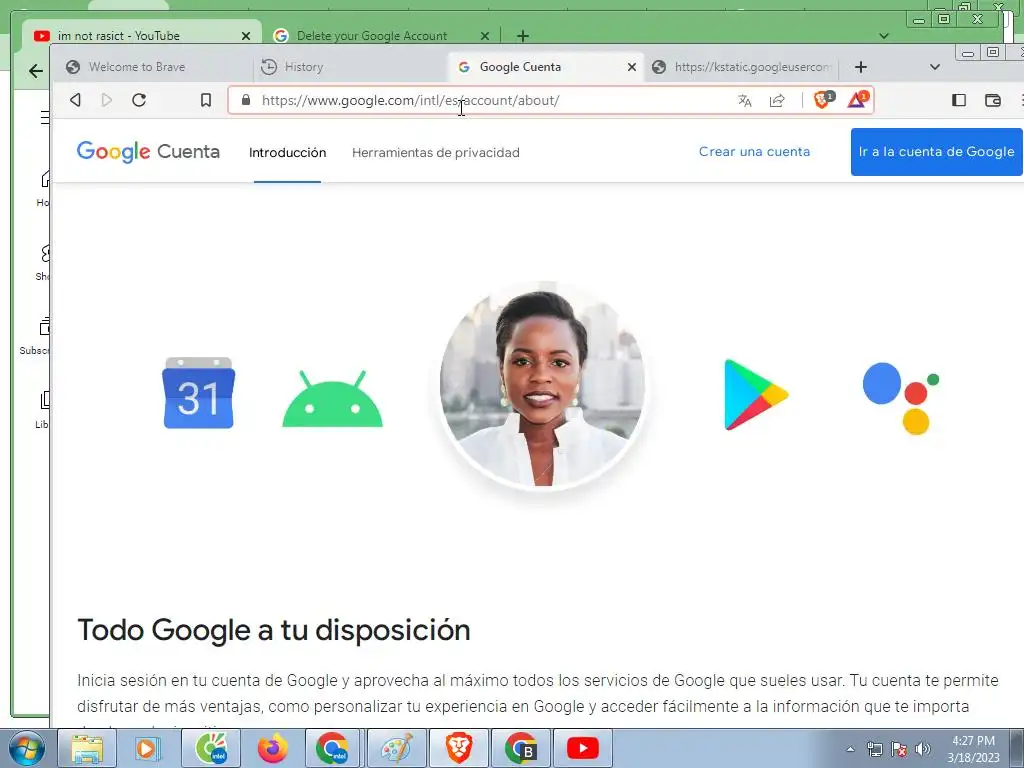This screenshot has height=768, width=1024.
Task: Click Crear una cuenta link
Action: (754, 152)
